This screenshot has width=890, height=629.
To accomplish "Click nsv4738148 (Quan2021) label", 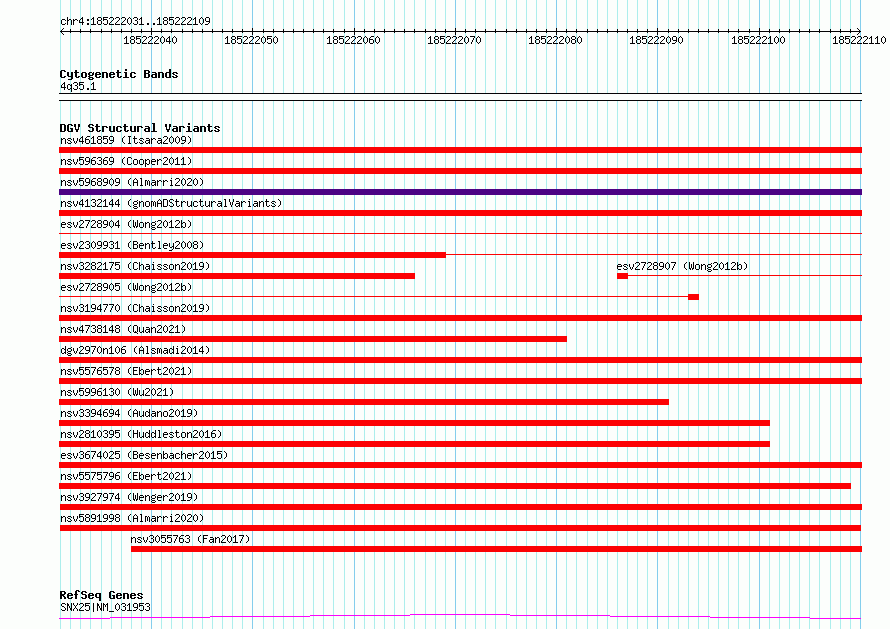I will point(123,329).
